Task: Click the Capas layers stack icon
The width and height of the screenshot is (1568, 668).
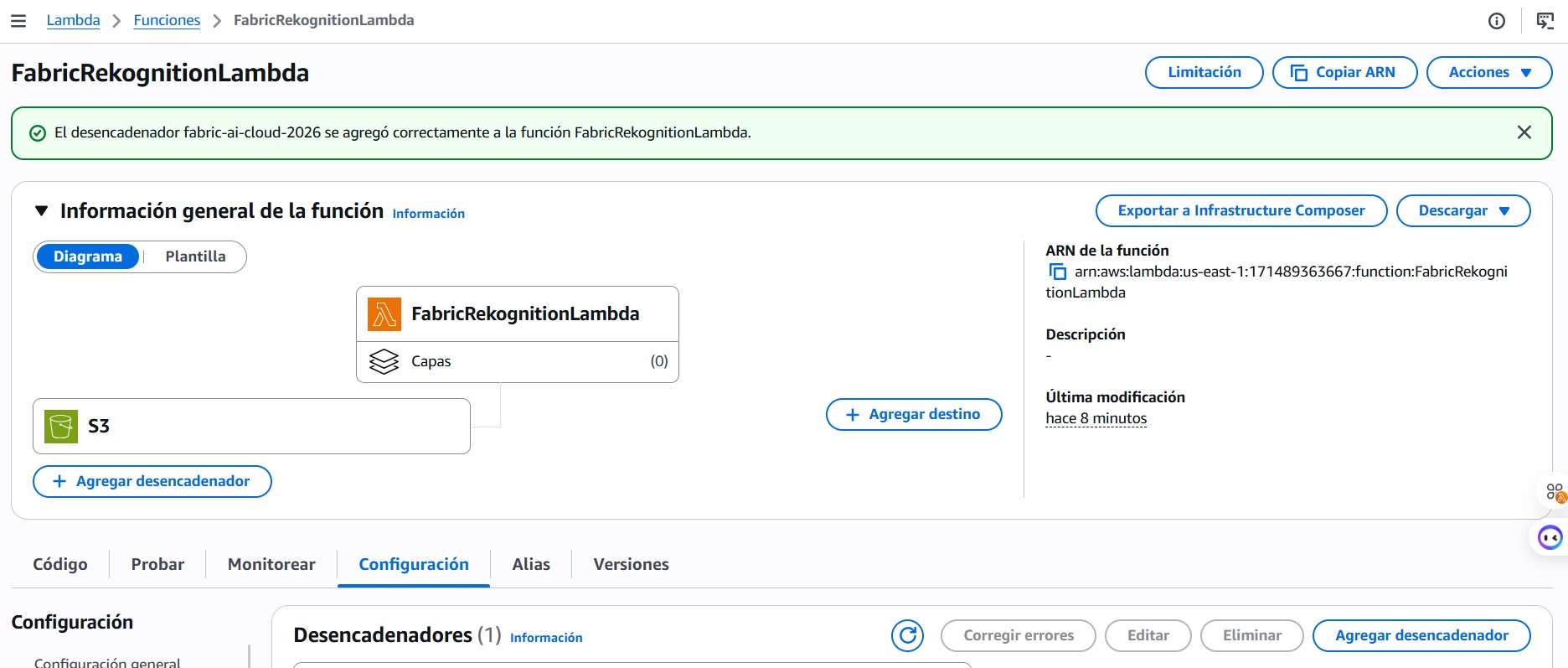Action: (x=384, y=361)
